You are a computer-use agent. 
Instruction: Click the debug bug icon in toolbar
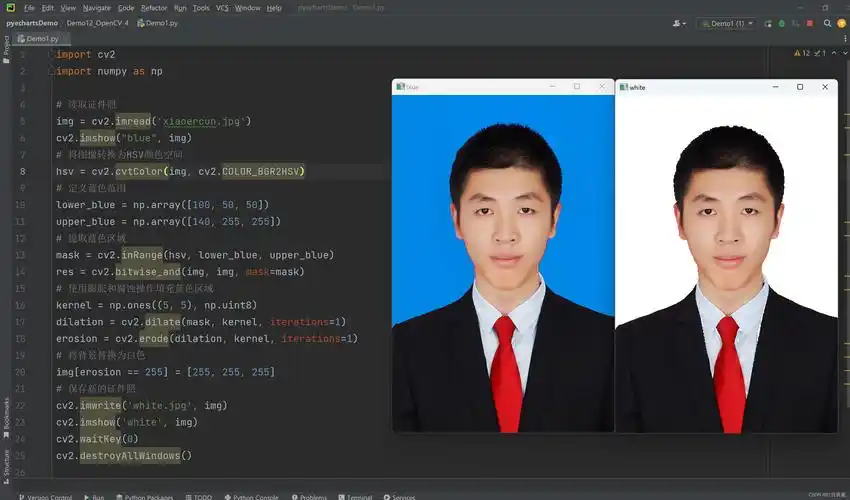point(781,23)
